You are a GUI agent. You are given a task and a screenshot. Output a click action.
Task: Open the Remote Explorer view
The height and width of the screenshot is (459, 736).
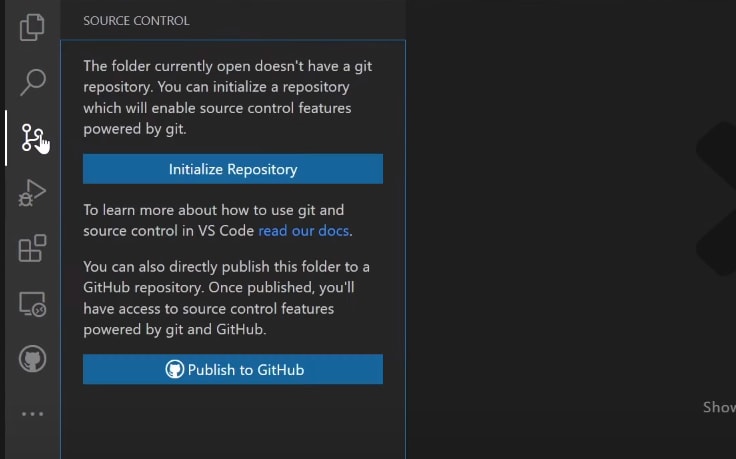32,304
